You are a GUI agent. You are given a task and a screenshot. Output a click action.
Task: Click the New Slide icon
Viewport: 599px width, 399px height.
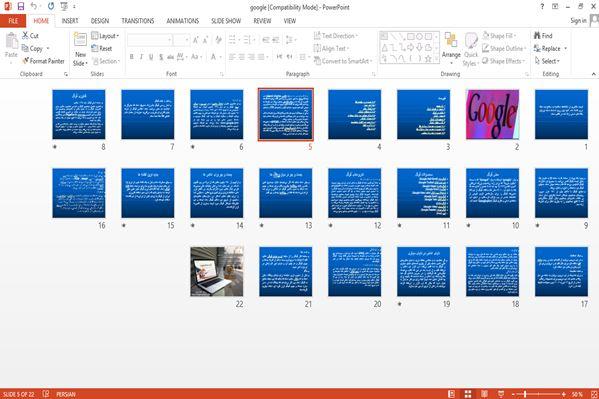80,40
